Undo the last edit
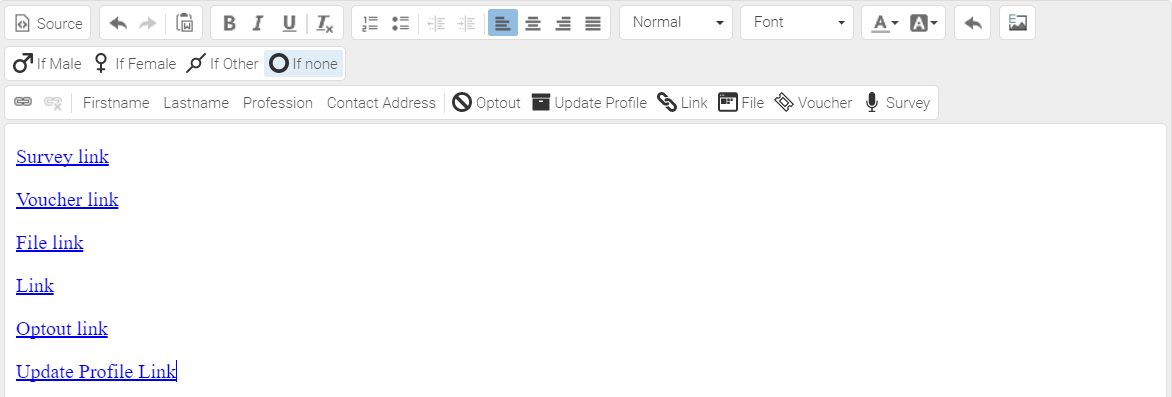Screen dimensions: 1172x397 point(118,23)
